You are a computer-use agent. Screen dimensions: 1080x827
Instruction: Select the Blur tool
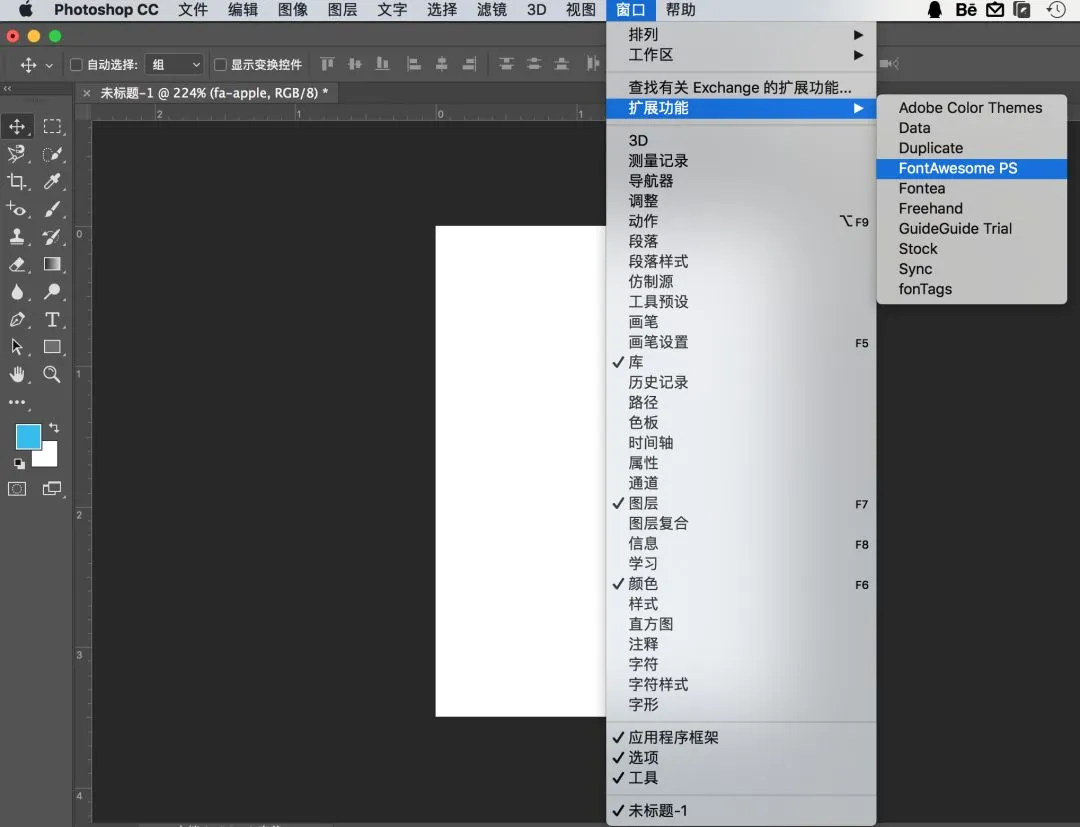[17, 291]
